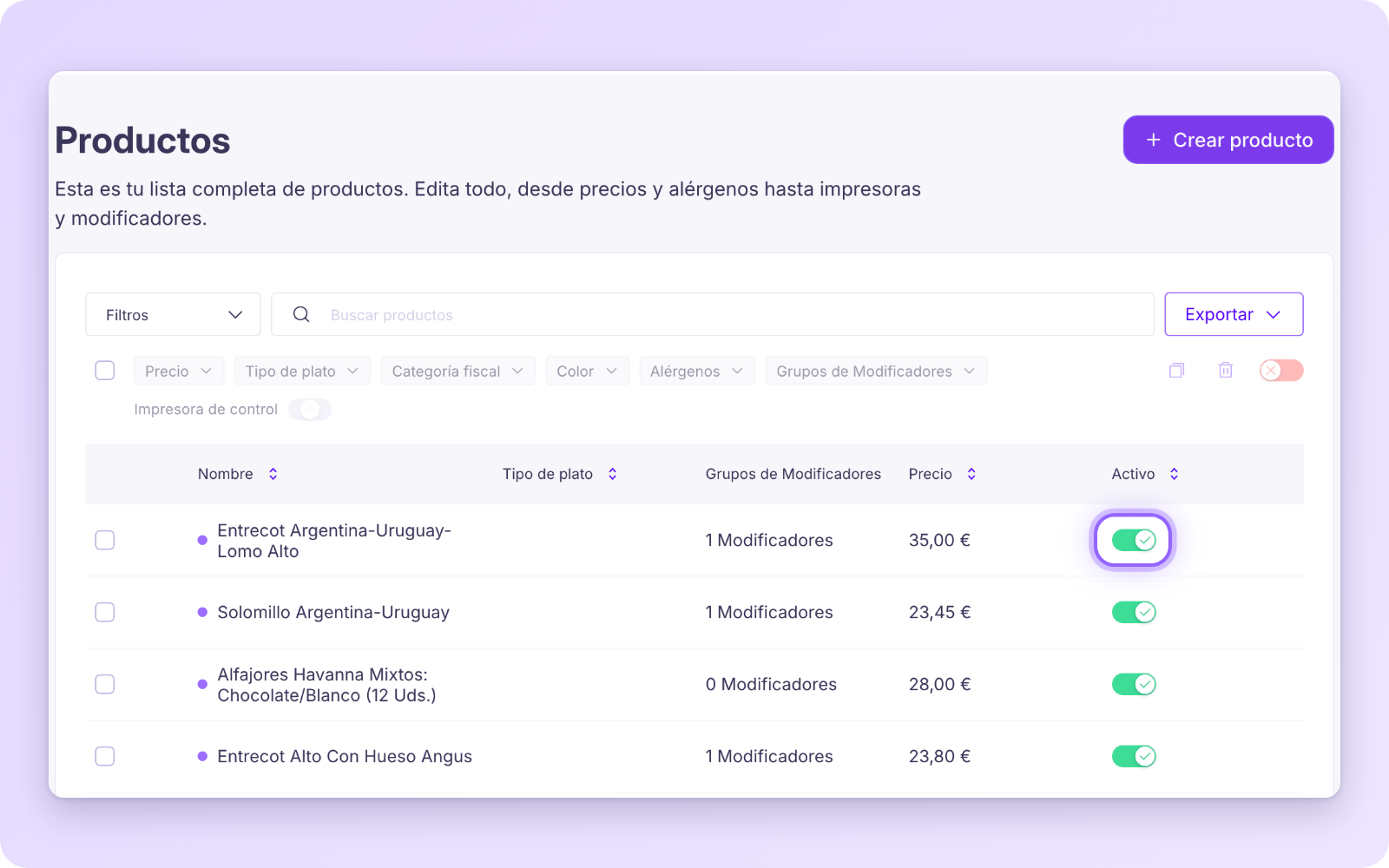Open product Alfajores Havanna Mixtos
1389x868 pixels.
point(326,685)
